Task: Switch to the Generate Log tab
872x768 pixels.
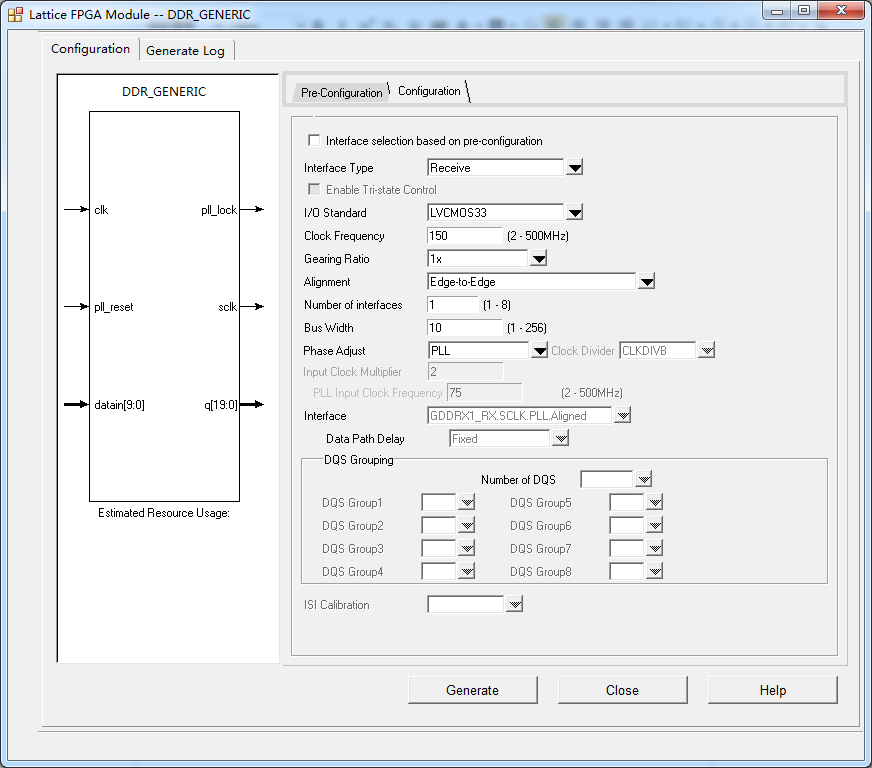Action: coord(185,50)
